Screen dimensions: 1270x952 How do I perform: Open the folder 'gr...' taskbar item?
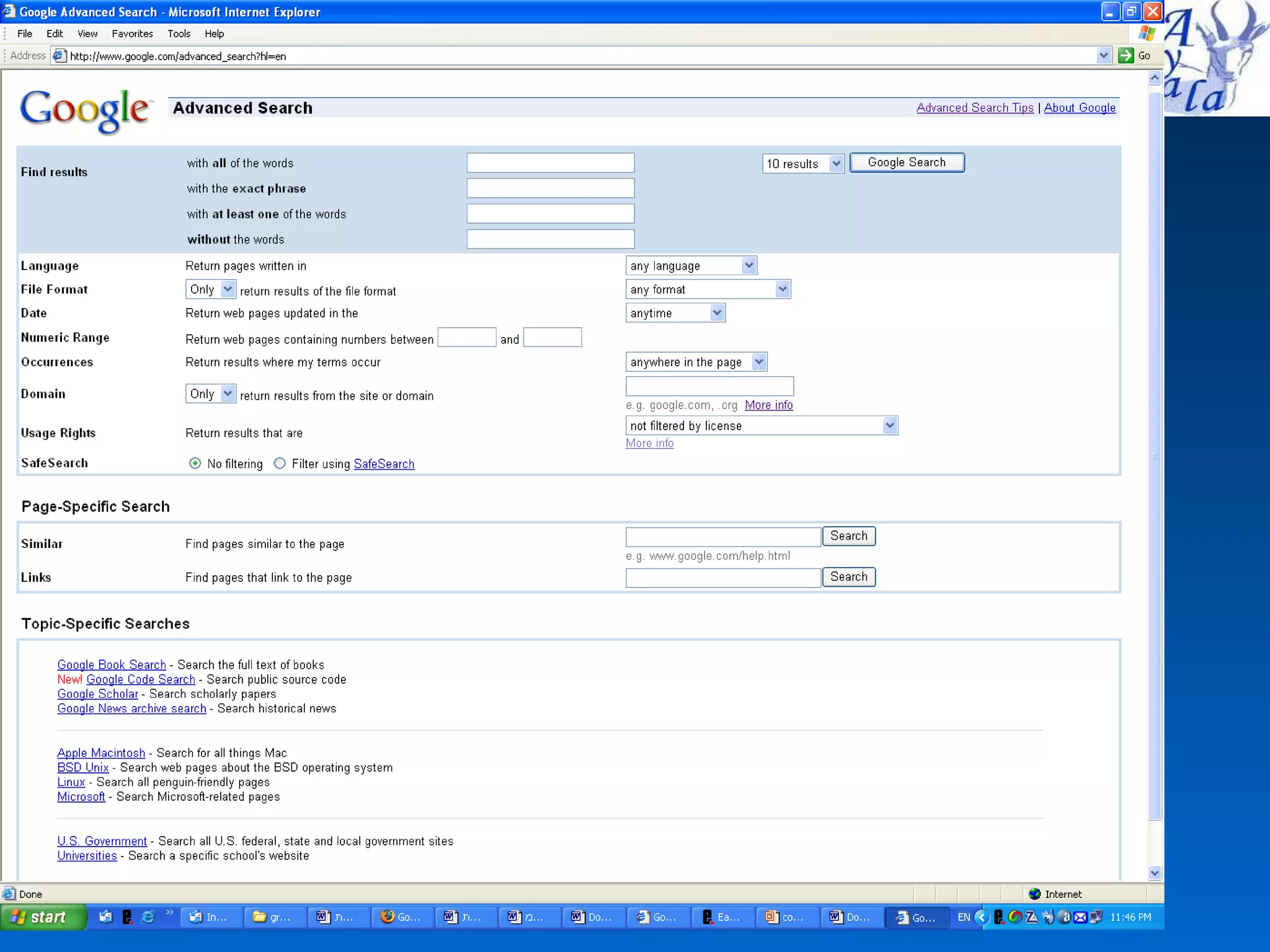[273, 917]
